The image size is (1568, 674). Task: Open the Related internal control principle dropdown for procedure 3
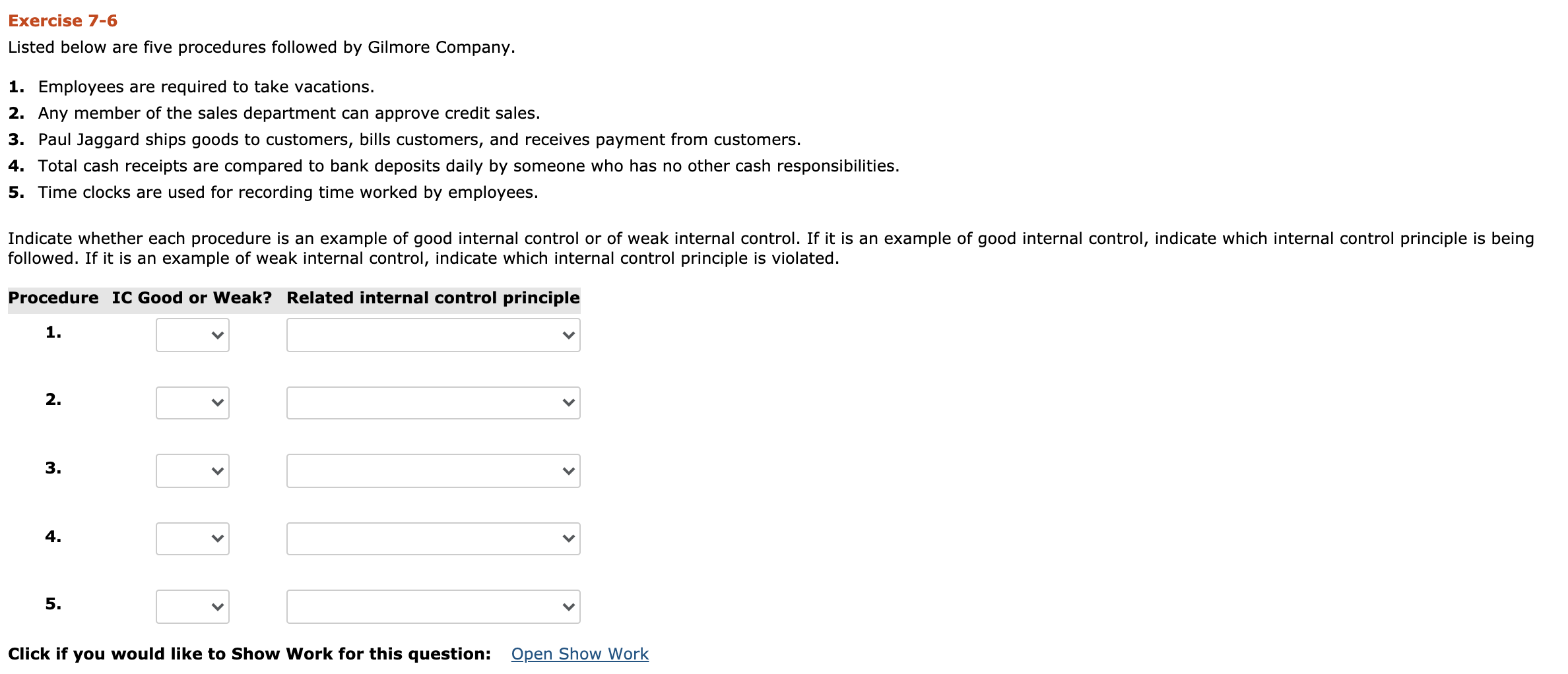pos(432,471)
